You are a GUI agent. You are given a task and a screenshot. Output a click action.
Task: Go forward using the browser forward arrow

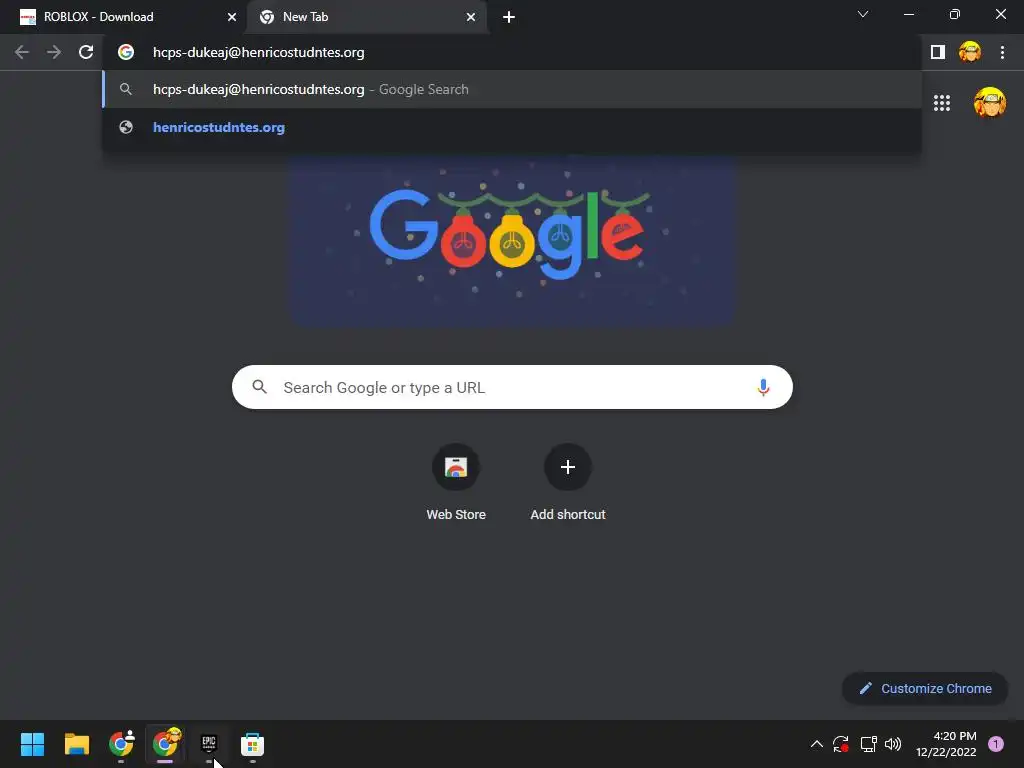[54, 52]
